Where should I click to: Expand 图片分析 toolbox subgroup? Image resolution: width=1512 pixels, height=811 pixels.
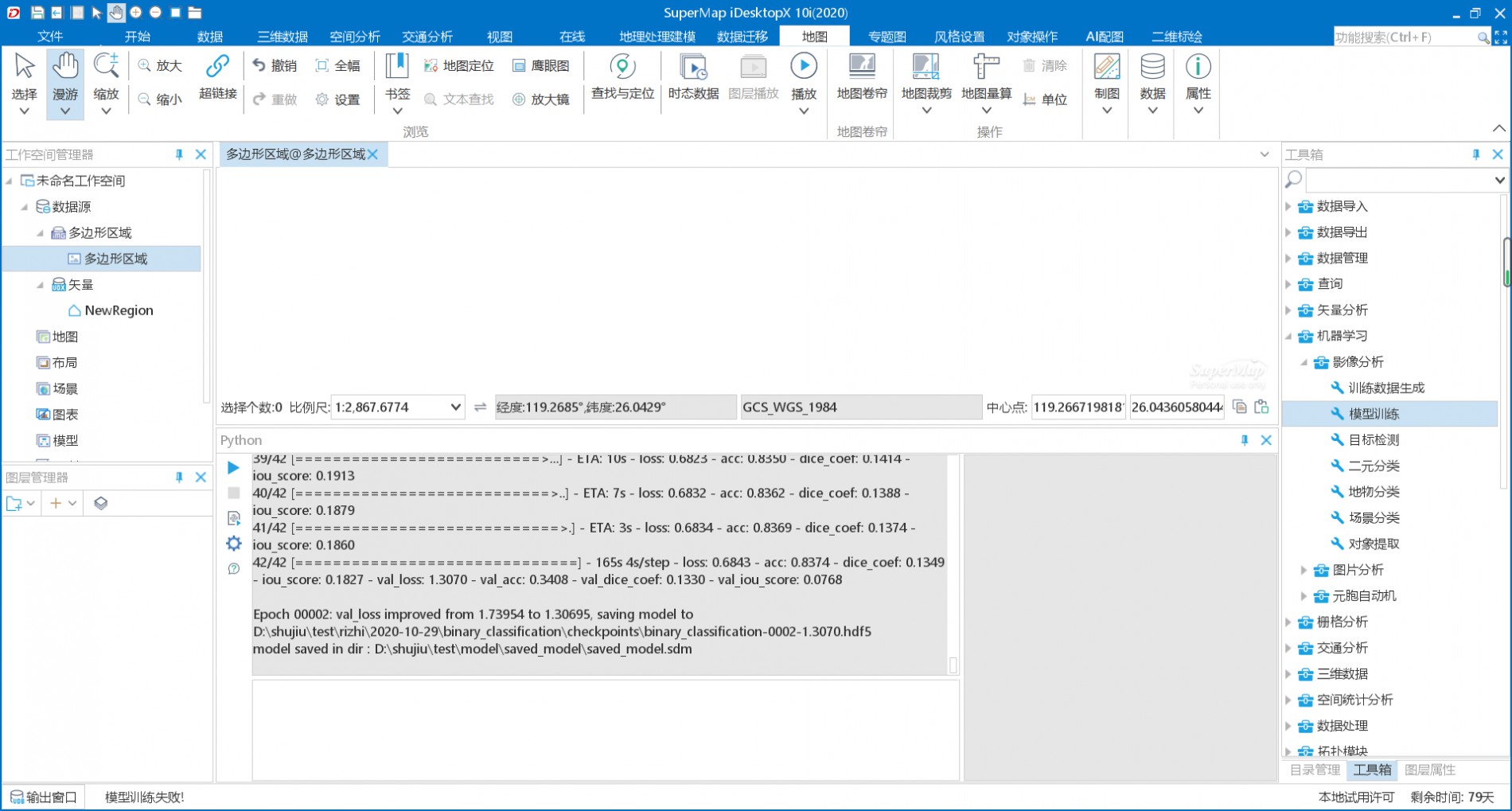[x=1304, y=570]
